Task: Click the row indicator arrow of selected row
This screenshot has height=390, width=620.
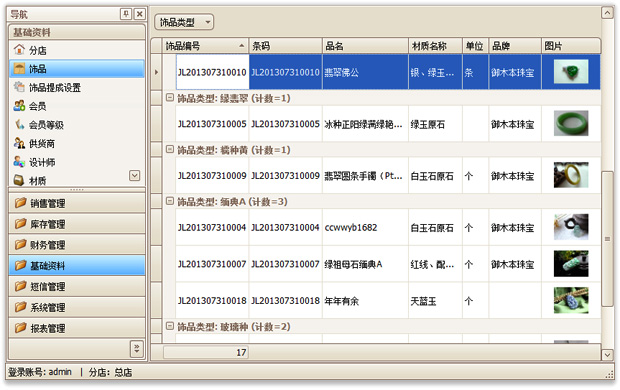Action: click(x=157, y=72)
